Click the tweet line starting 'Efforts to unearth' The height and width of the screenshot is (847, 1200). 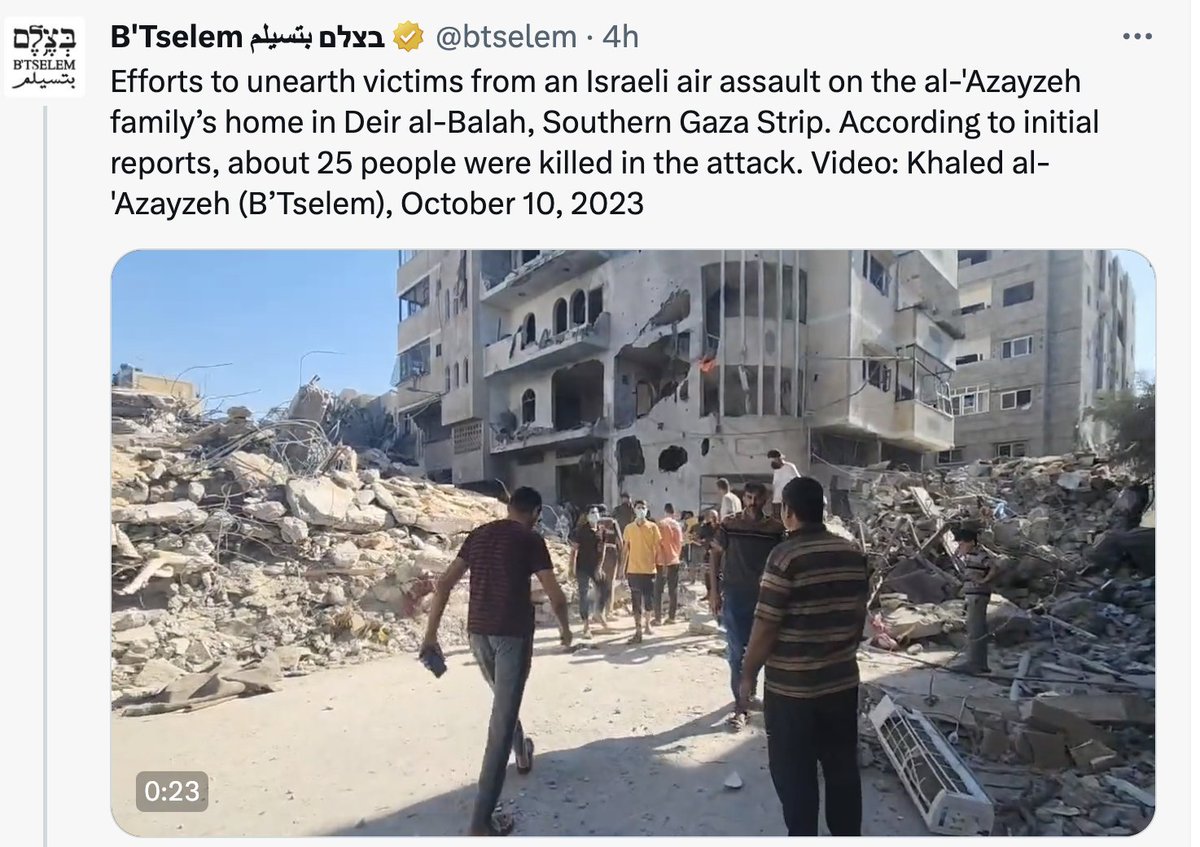pyautogui.click(x=596, y=82)
